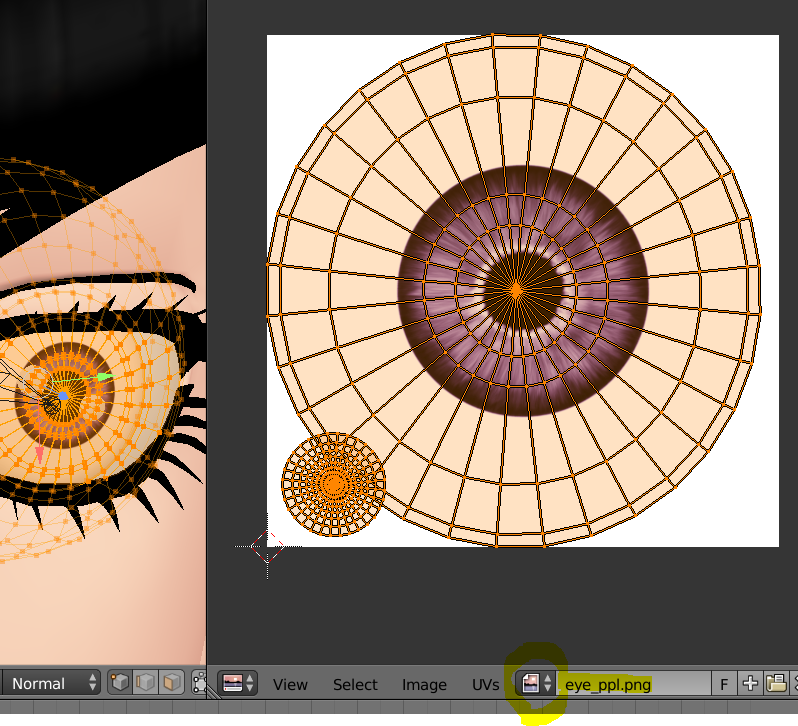This screenshot has width=798, height=726.
Task: Click the small UV island center
Action: [x=334, y=484]
